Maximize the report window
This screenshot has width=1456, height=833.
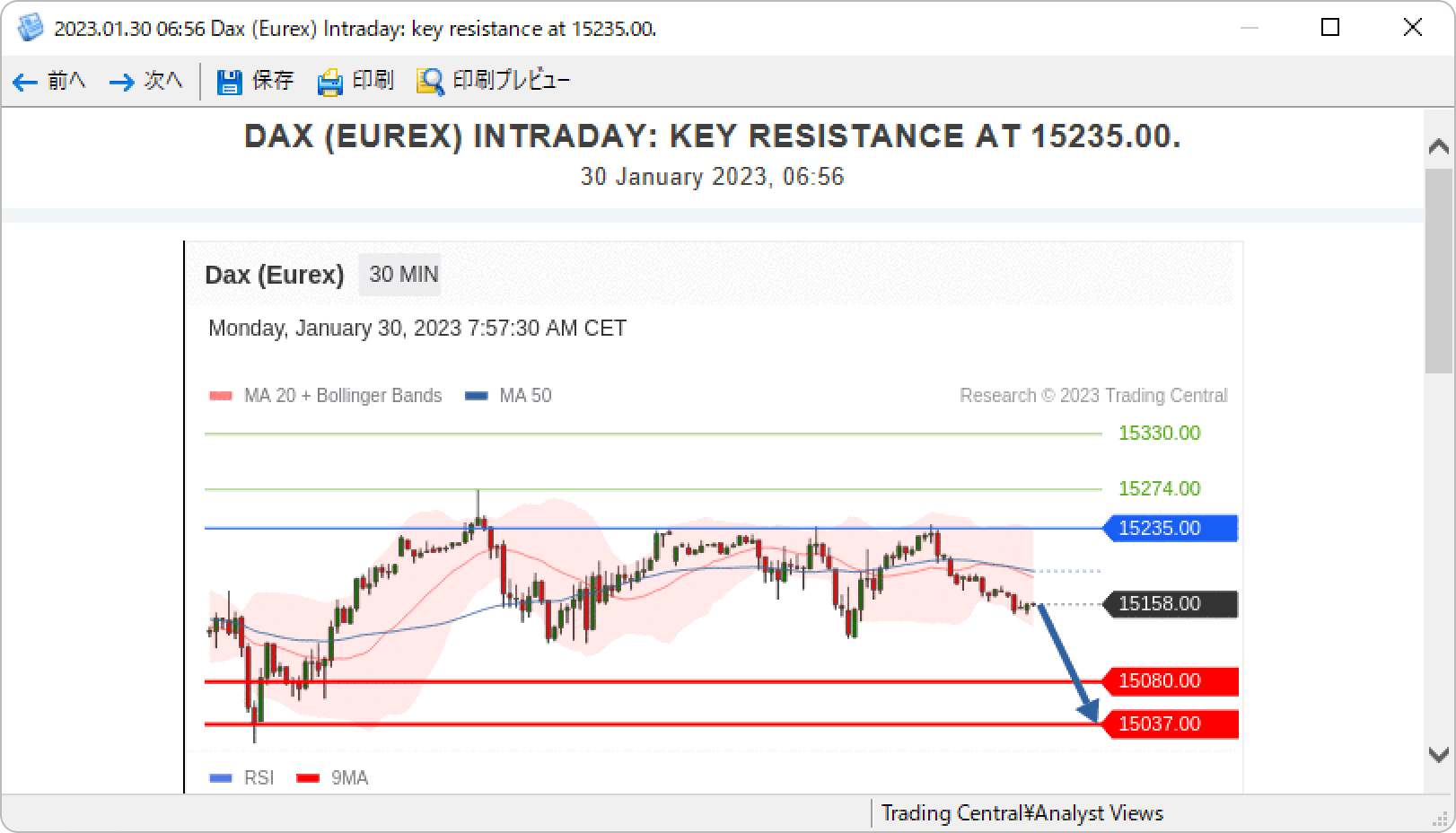(1330, 28)
